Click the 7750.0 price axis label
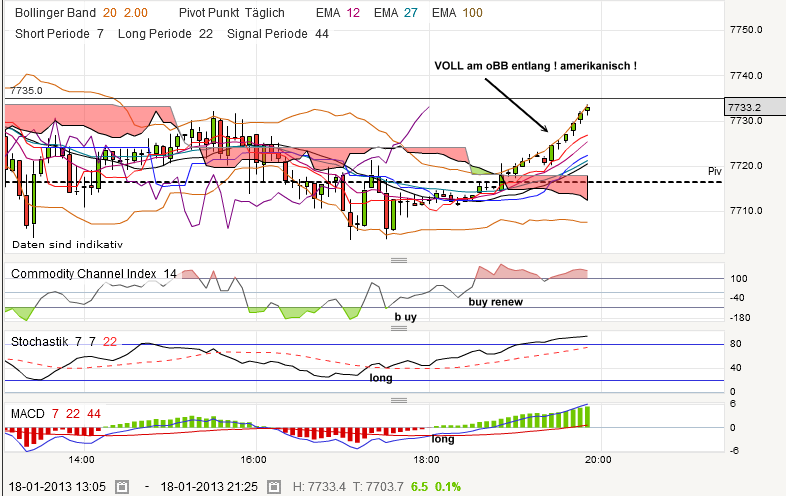 (x=746, y=30)
